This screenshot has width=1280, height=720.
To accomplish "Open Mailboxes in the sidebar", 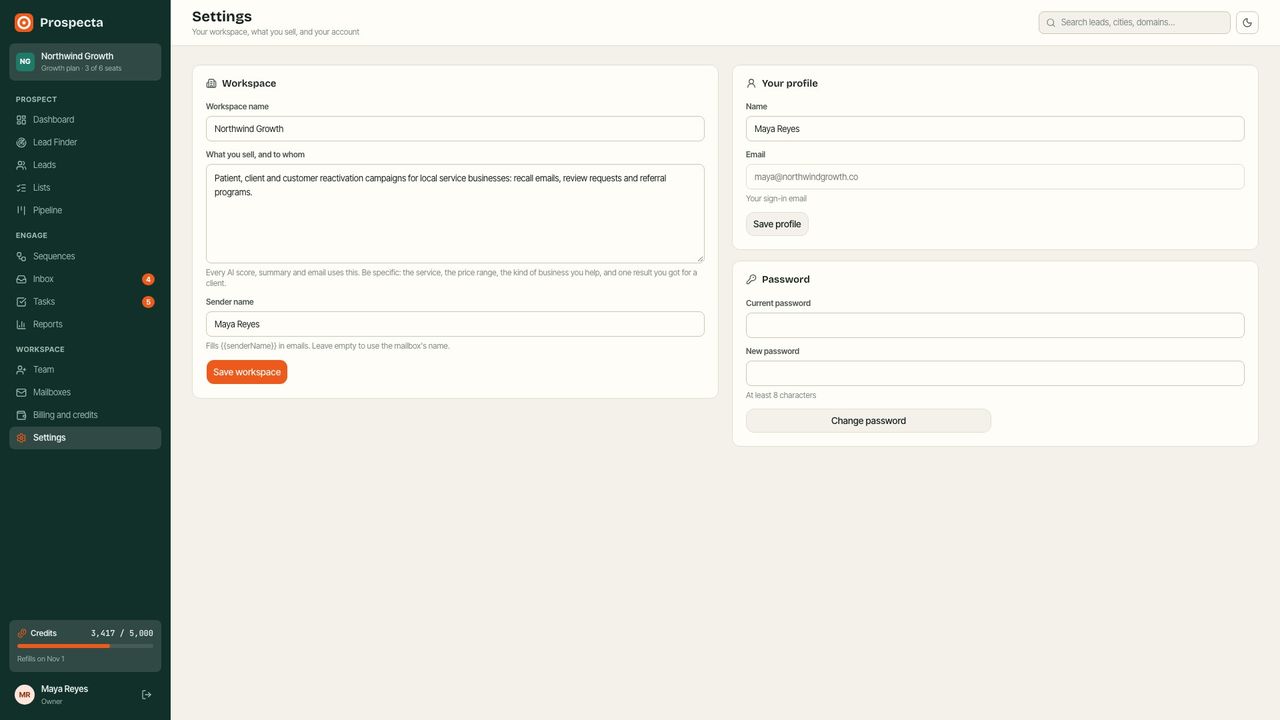I will pos(85,392).
